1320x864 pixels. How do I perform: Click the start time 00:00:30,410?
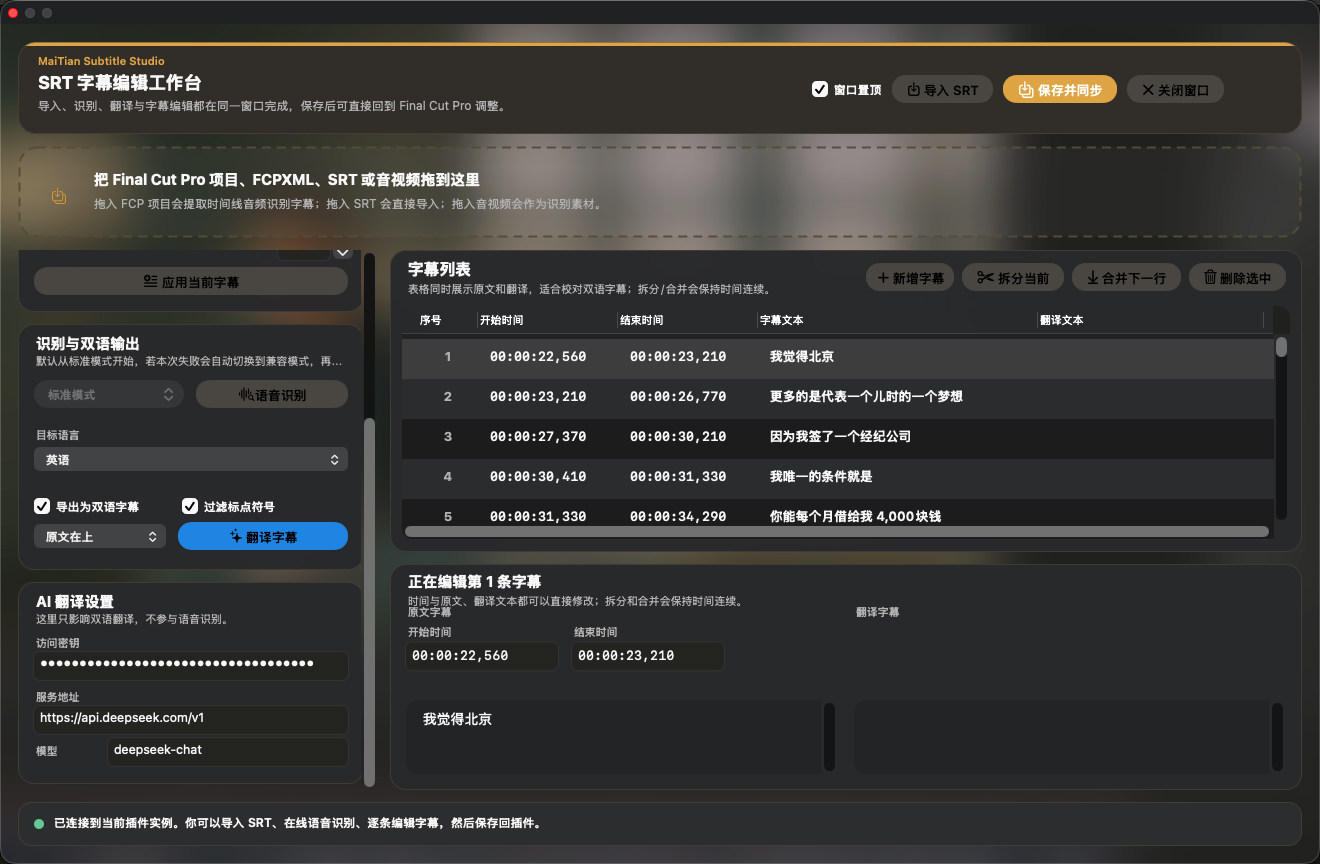click(538, 477)
